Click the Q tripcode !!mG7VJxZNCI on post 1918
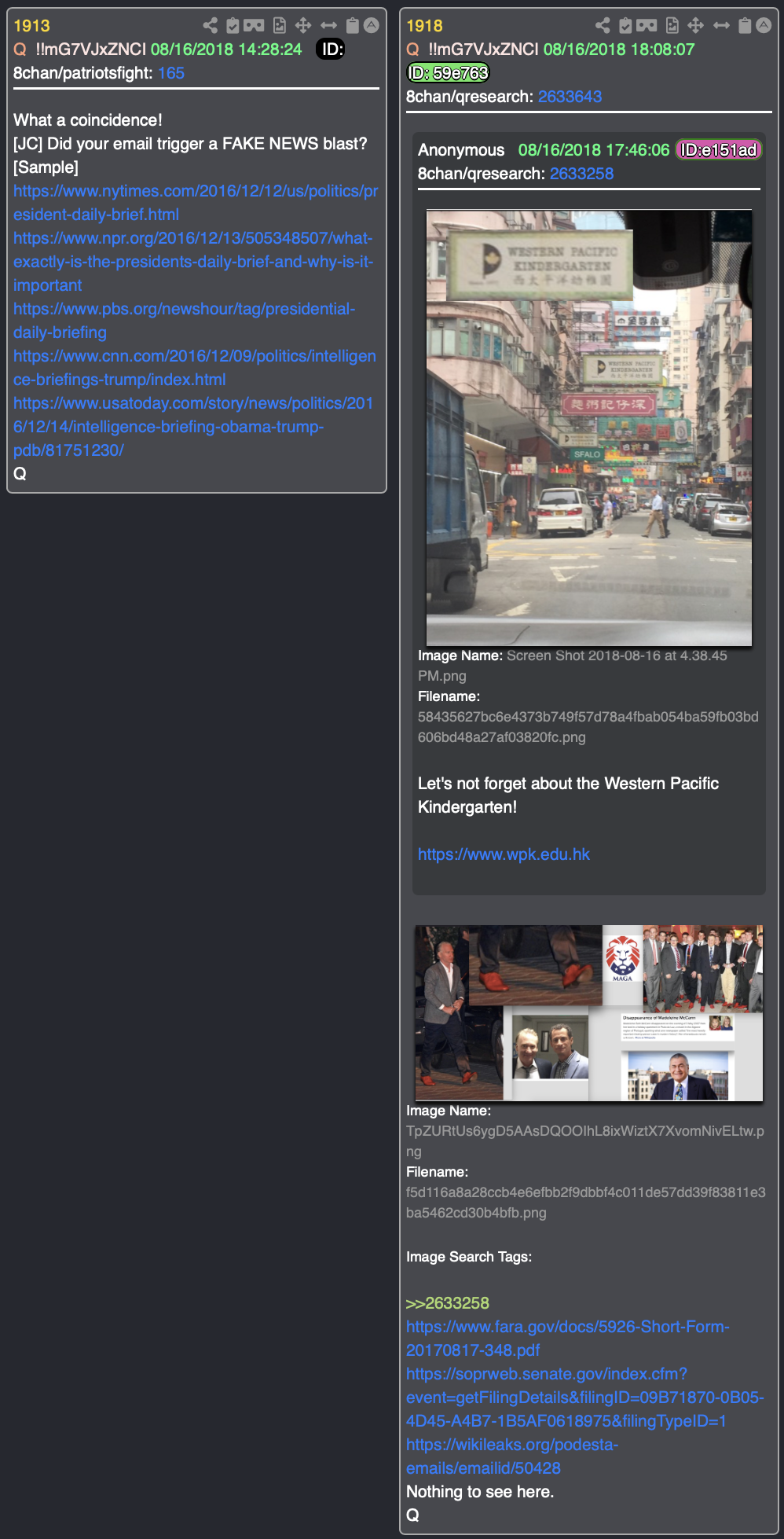 pyautogui.click(x=484, y=50)
